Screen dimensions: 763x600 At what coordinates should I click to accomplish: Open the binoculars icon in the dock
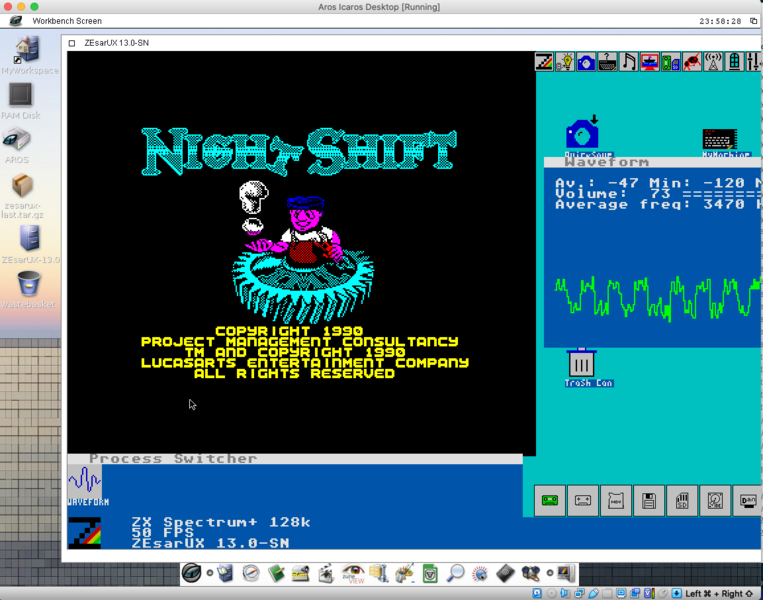click(x=530, y=573)
